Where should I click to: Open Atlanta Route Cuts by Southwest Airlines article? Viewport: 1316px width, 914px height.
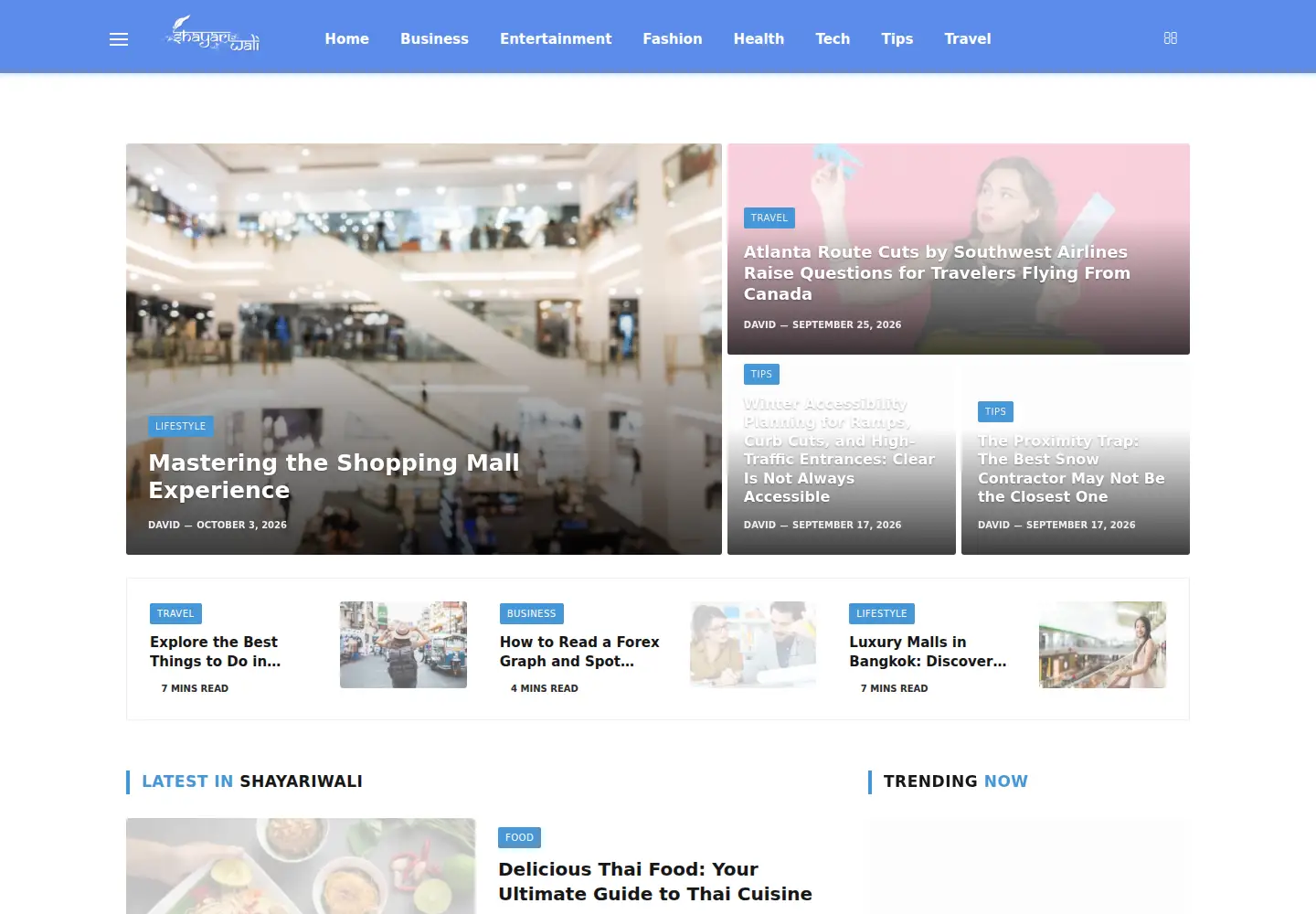coord(937,272)
